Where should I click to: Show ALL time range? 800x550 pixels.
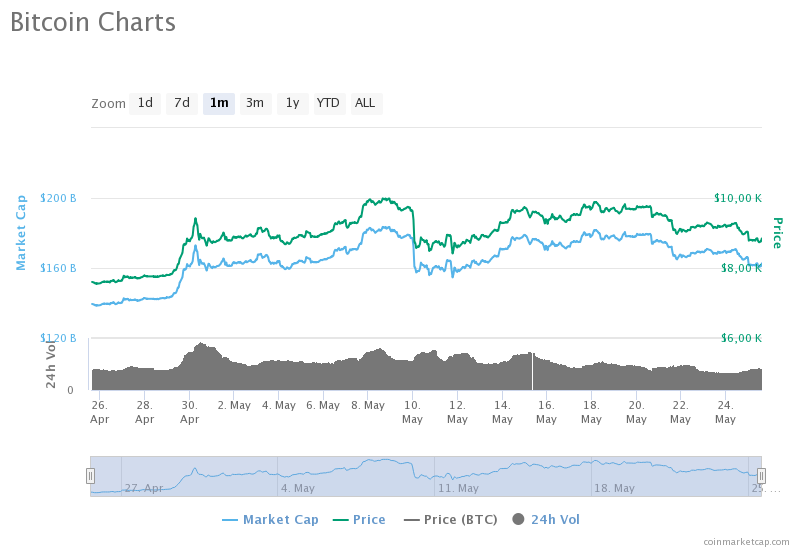365,104
